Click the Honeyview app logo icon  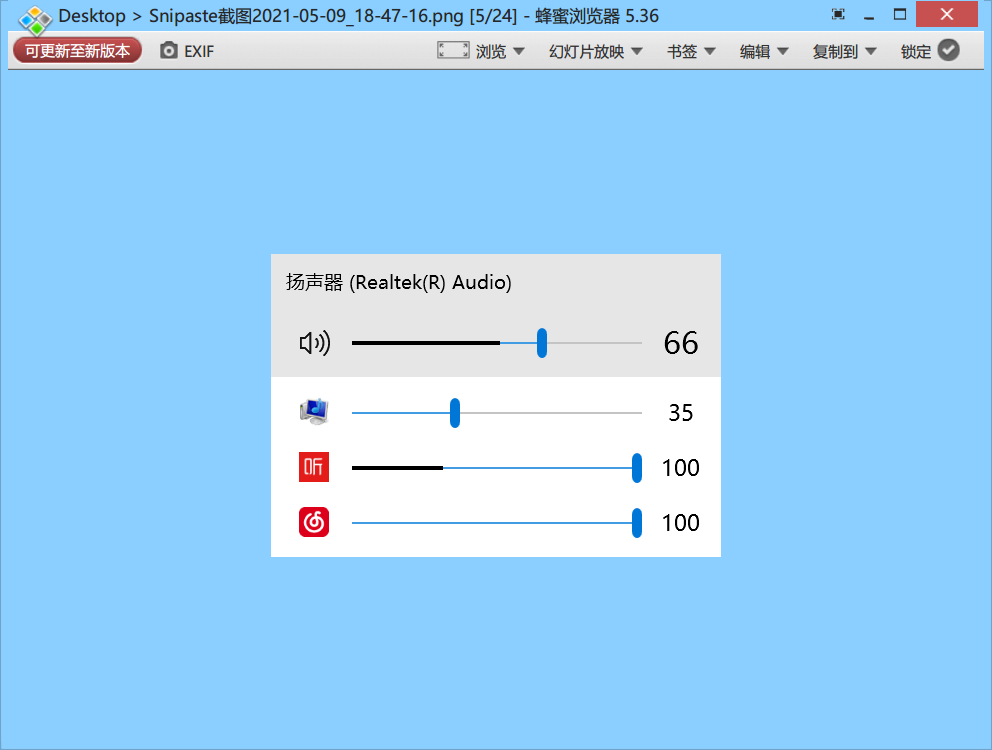click(x=35, y=20)
